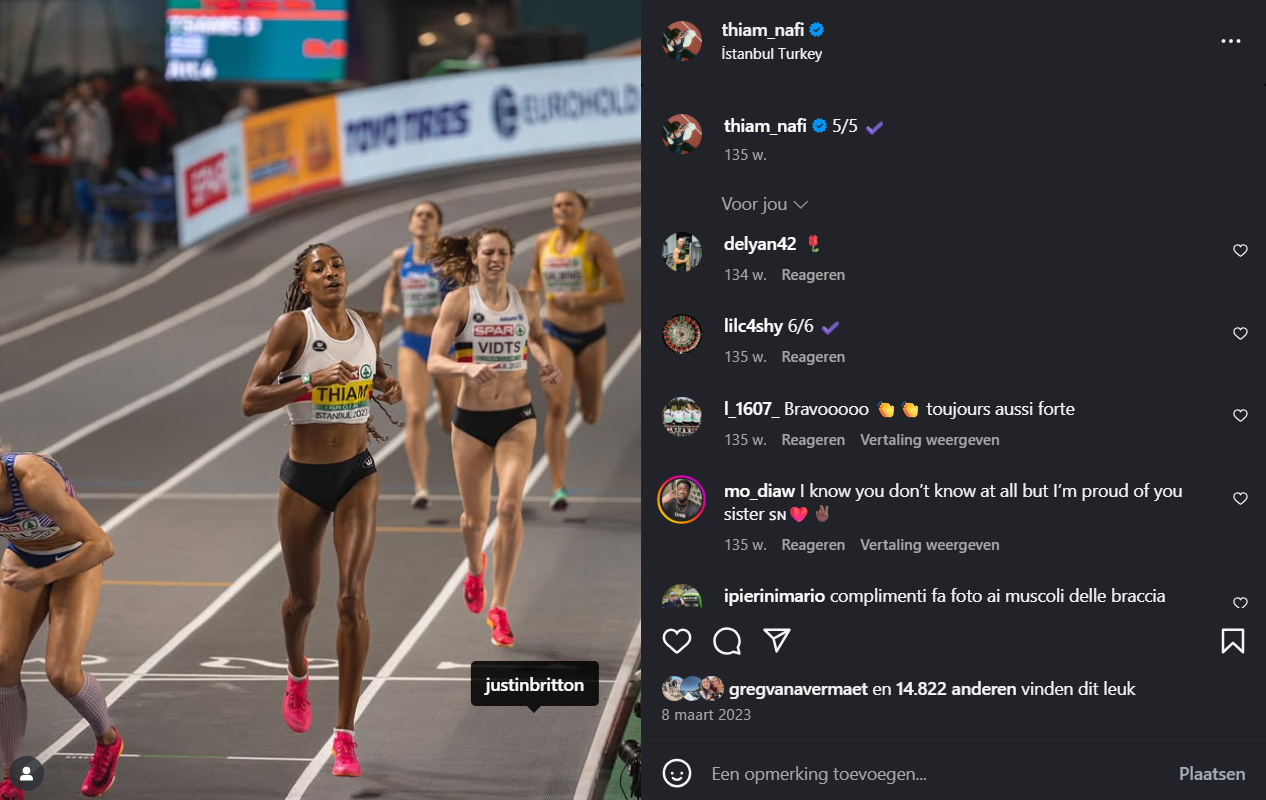Screen dimensions: 1266x800
Task: View the '14.822 anderen' likes list
Action: [x=956, y=689]
